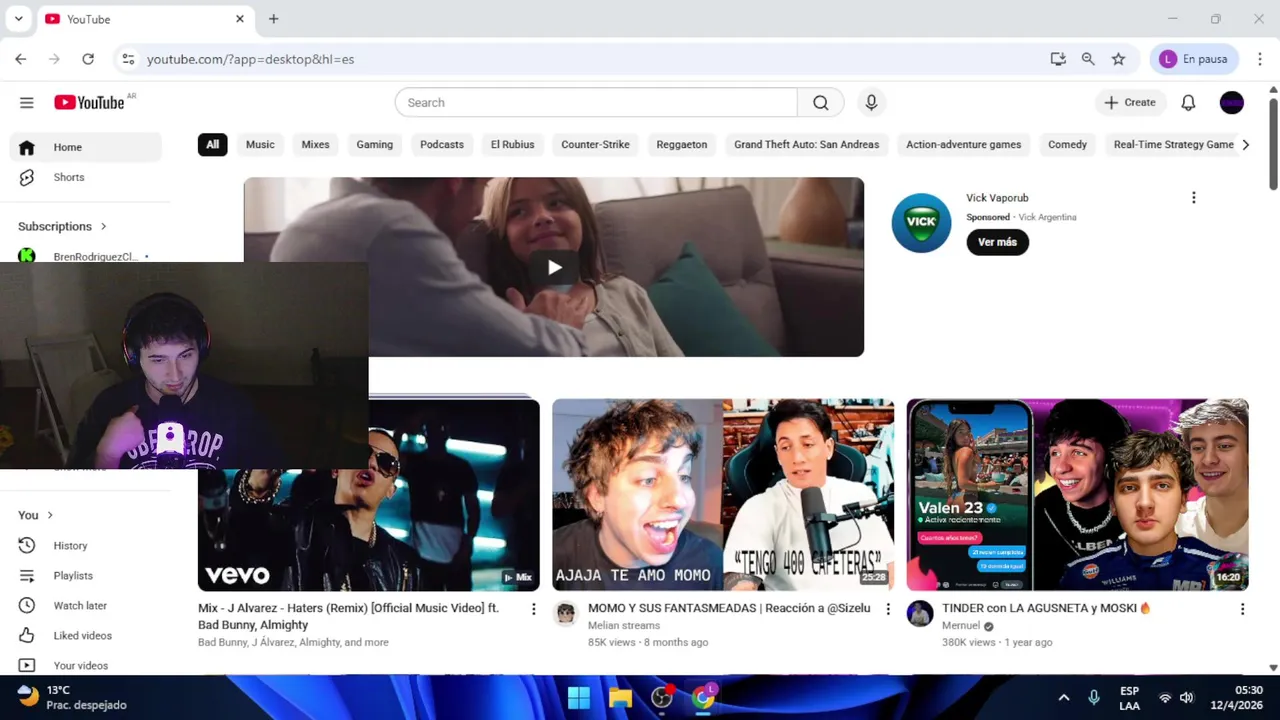Select the All filter chip

tap(212, 144)
